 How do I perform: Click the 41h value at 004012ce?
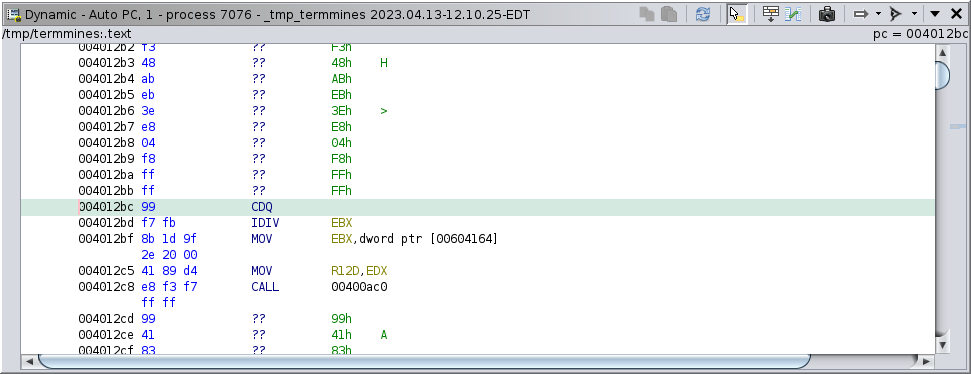(341, 335)
